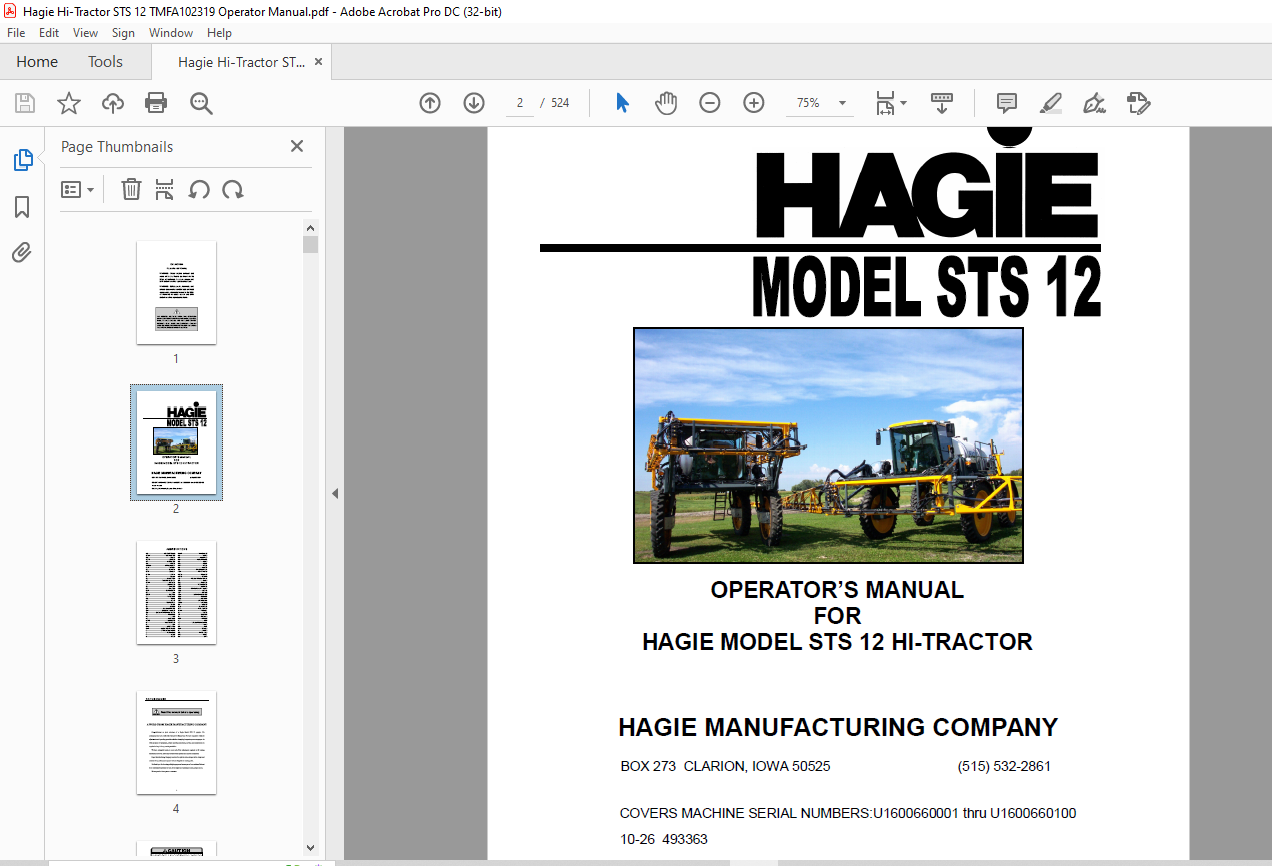
Task: Print the document with the printer icon
Action: 156,103
